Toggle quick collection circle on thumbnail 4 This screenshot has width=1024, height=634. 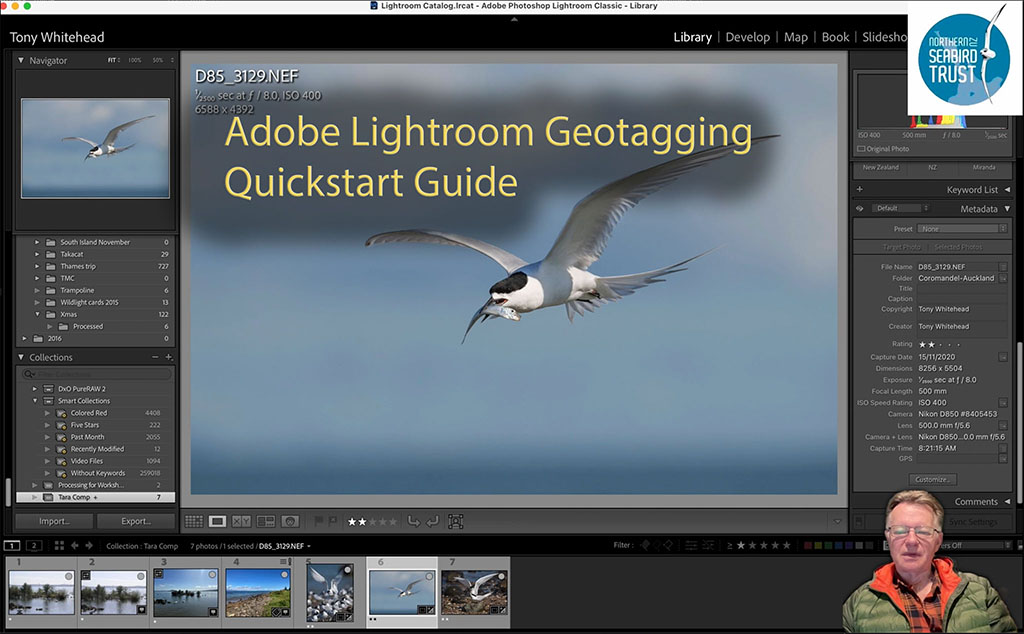point(284,575)
